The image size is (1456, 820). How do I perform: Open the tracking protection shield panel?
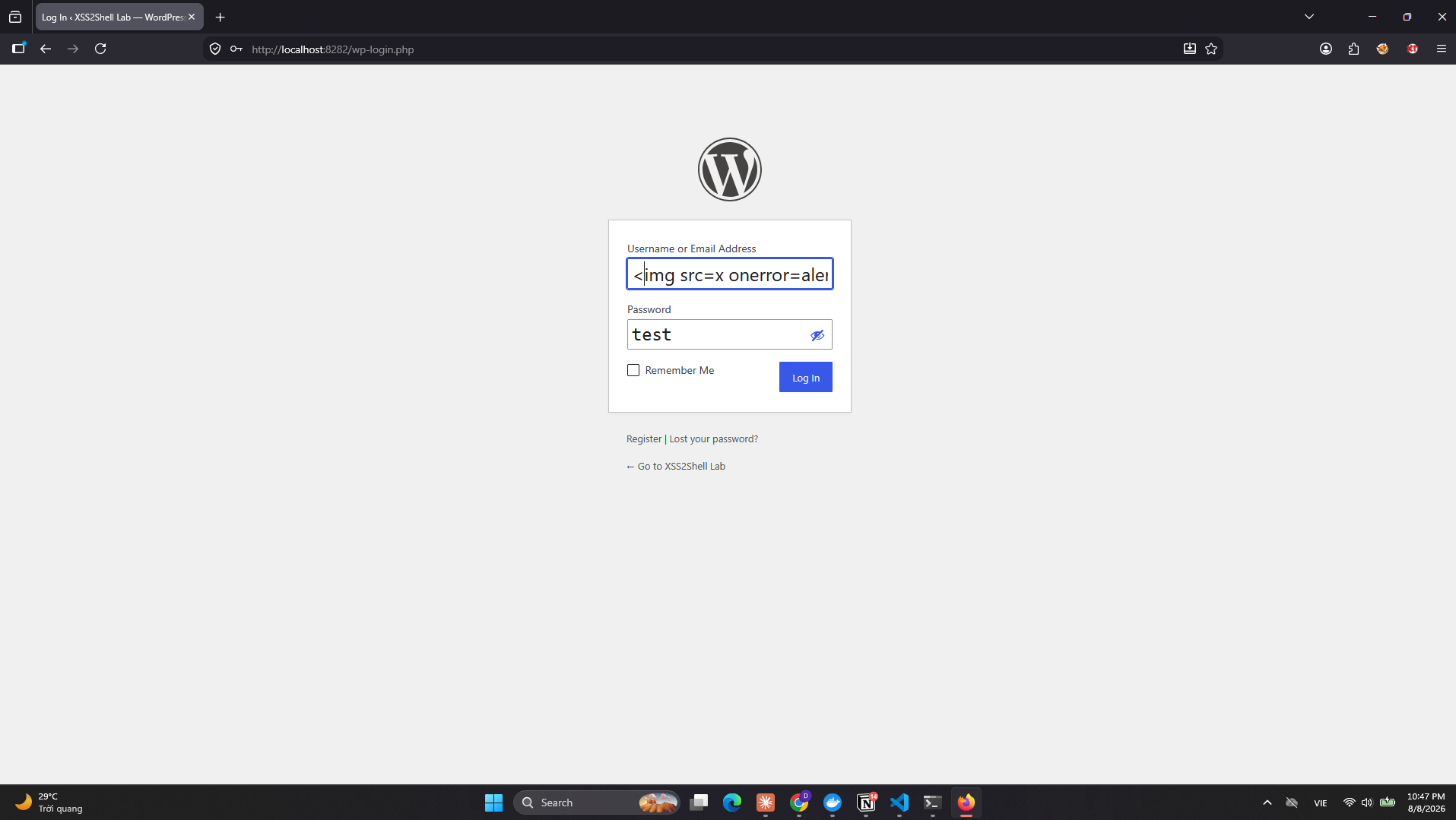pyautogui.click(x=215, y=49)
